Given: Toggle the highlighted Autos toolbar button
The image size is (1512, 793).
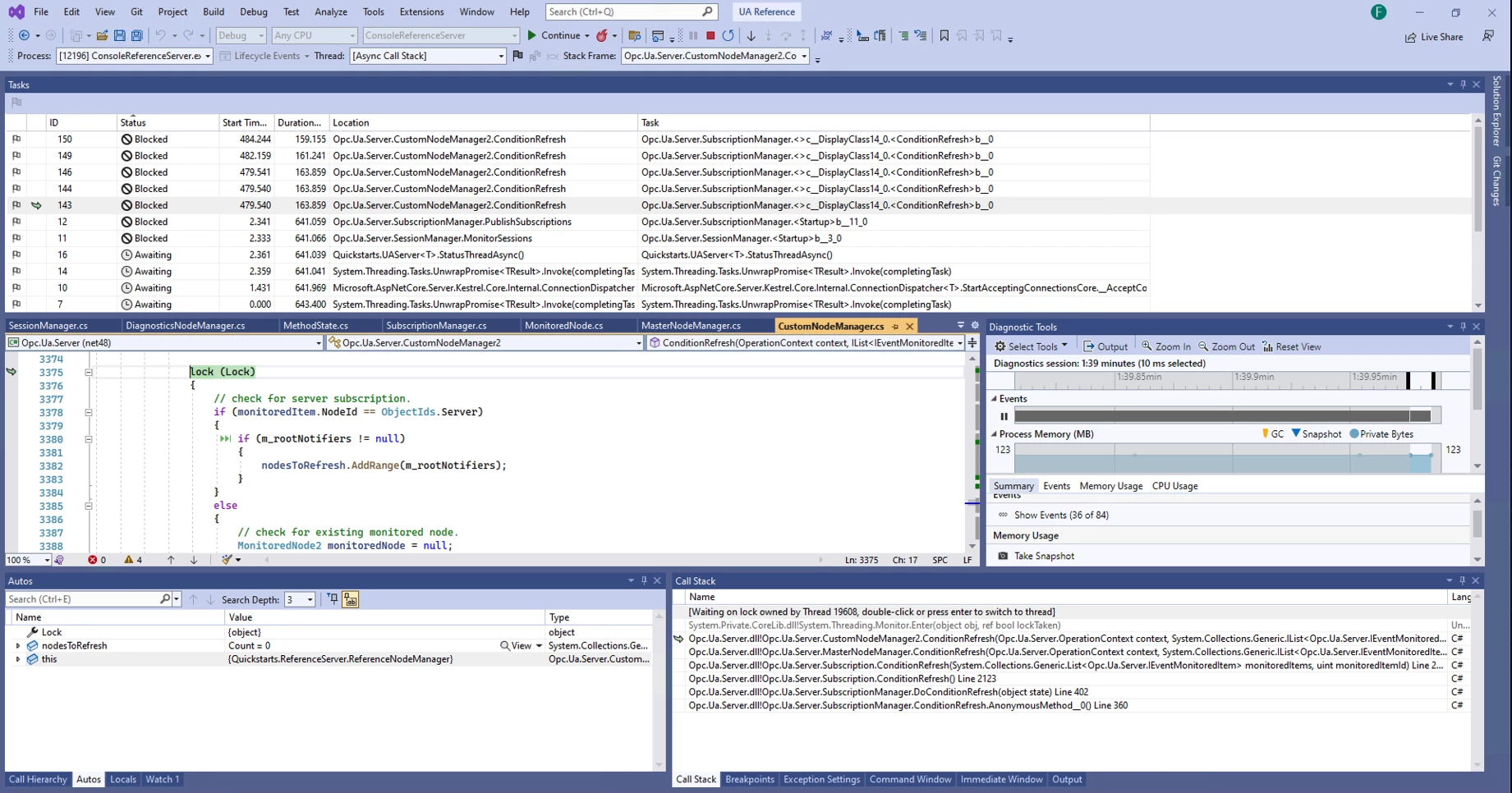Looking at the screenshot, I should click(x=351, y=600).
